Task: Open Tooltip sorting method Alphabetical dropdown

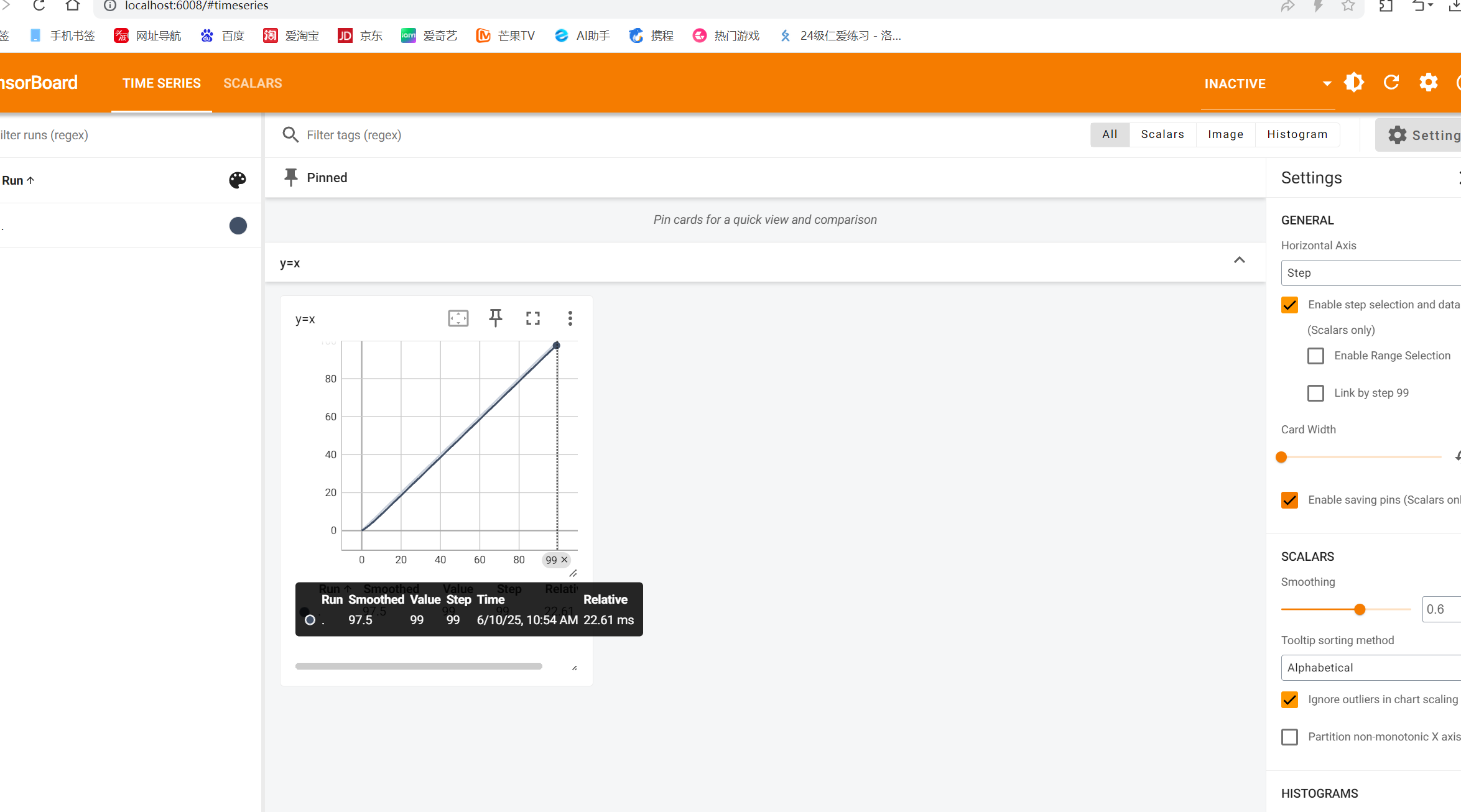Action: [x=1371, y=668]
